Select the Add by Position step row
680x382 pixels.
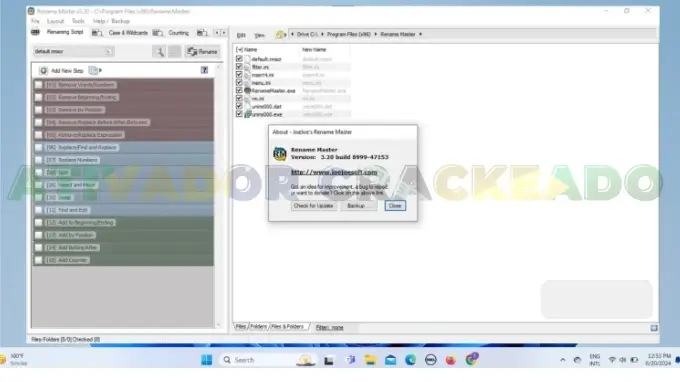(123, 235)
